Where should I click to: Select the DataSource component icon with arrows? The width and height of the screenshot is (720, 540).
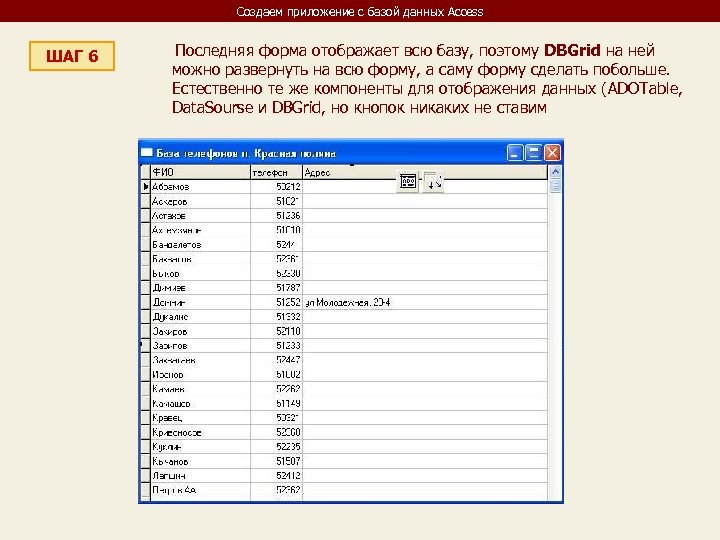[433, 182]
